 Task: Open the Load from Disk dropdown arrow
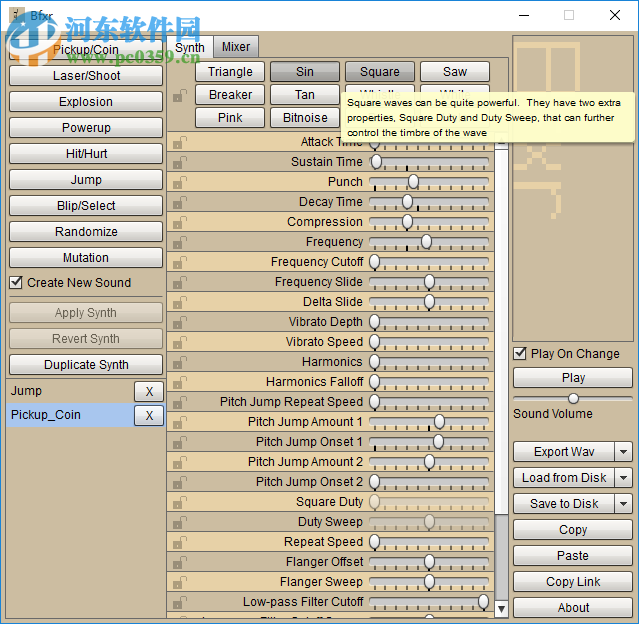(624, 478)
